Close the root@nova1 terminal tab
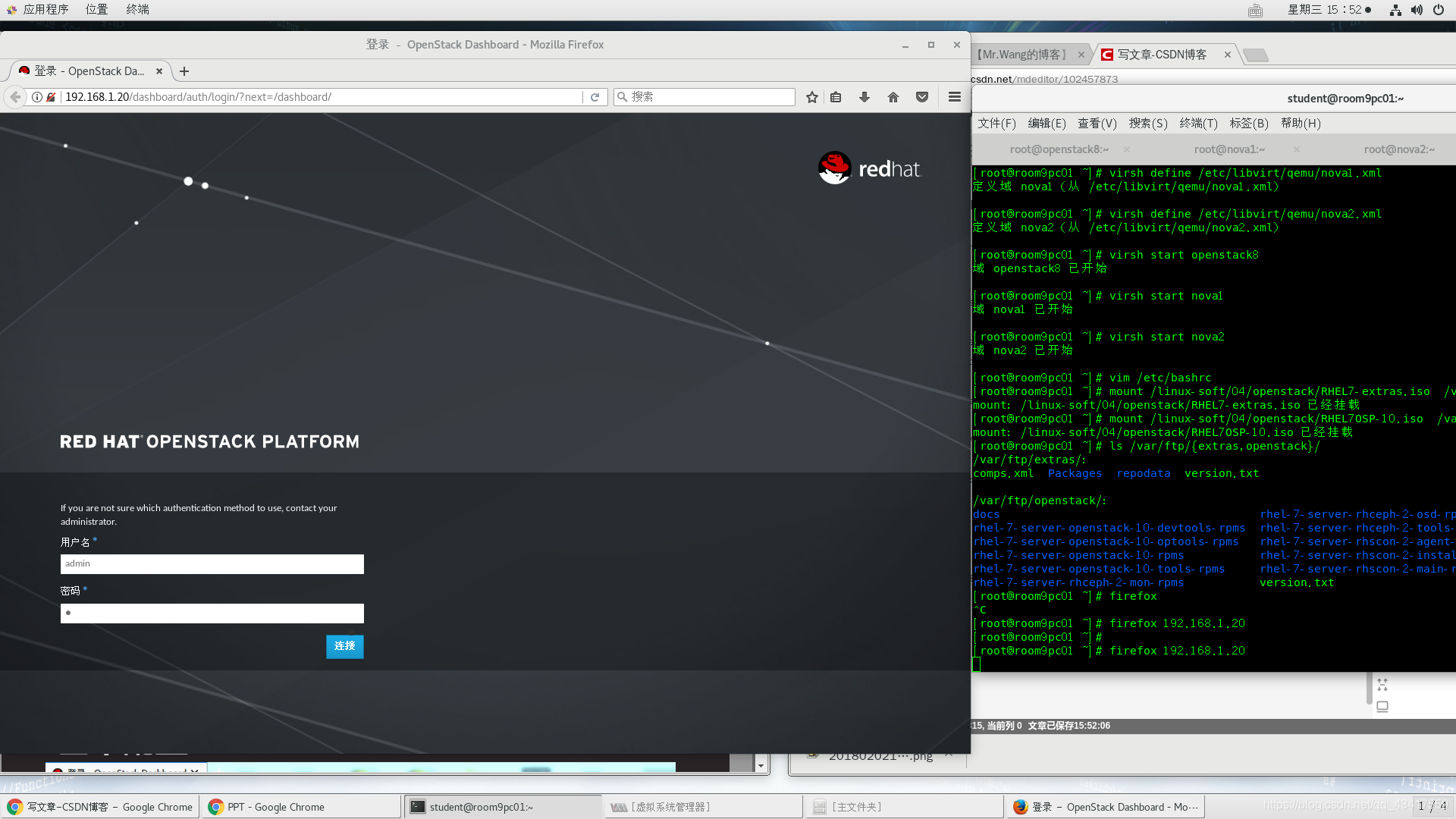The height and width of the screenshot is (819, 1456). 1297,149
